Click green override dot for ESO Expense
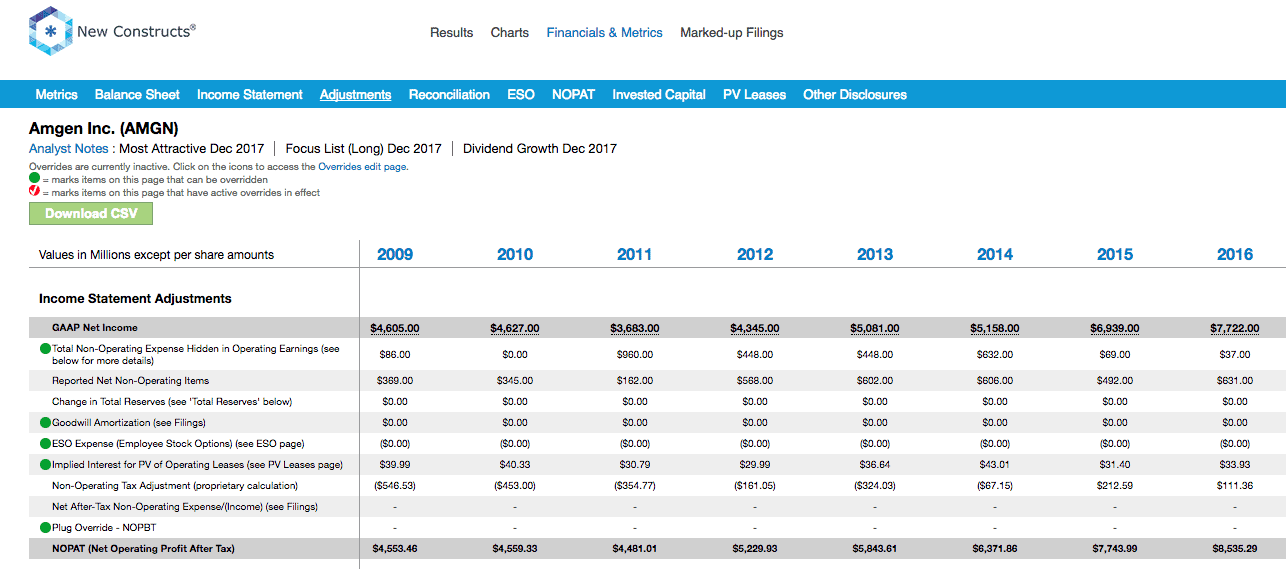The width and height of the screenshot is (1286, 569). pos(45,443)
